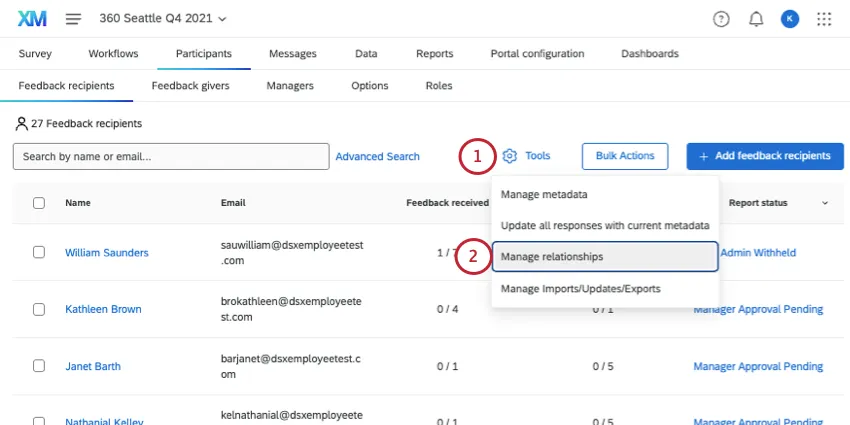This screenshot has width=850, height=425.
Task: Open the Roles sub-tab
Action: (439, 86)
